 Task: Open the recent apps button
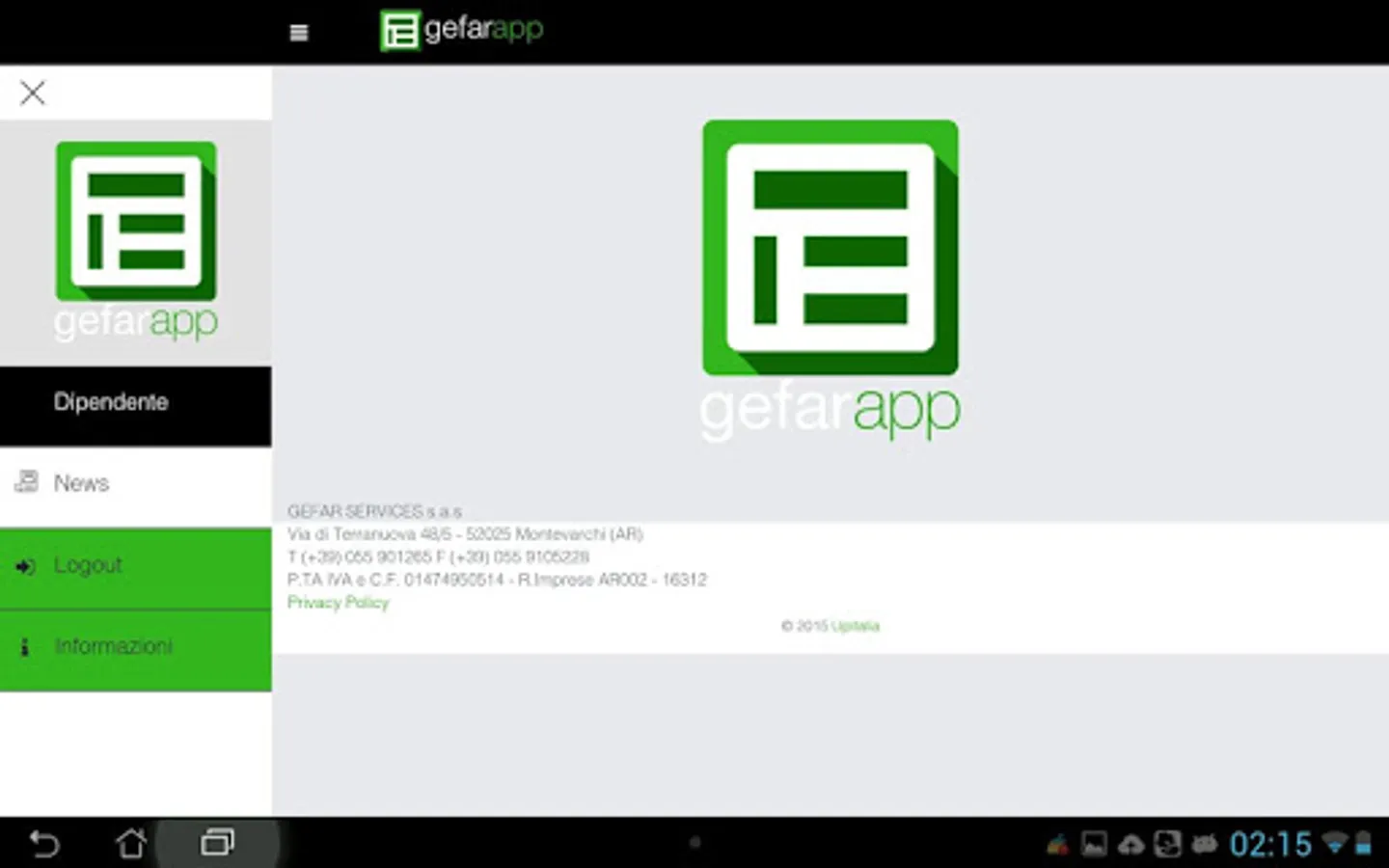(x=218, y=843)
